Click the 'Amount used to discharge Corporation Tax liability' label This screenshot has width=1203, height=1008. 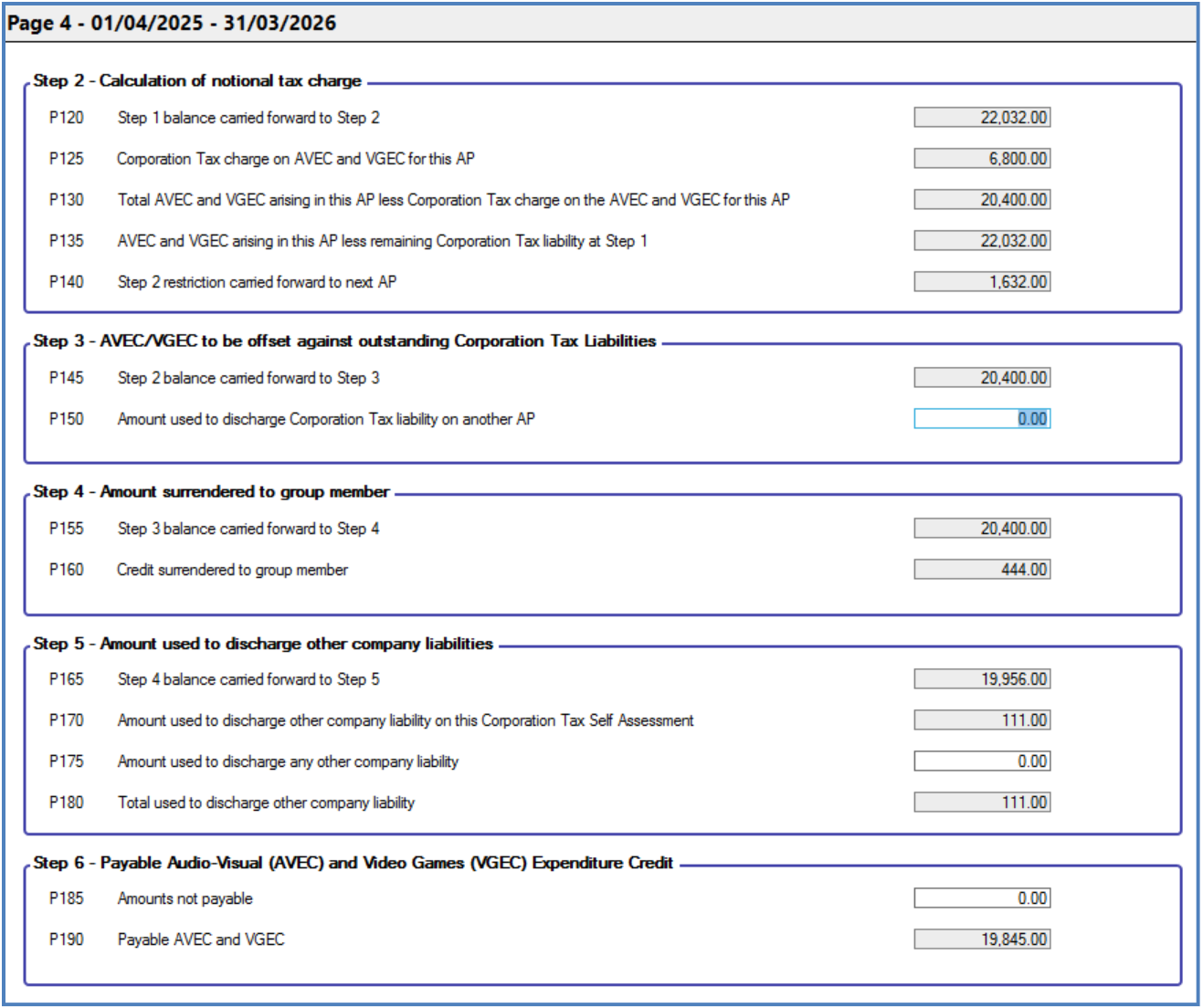(326, 419)
